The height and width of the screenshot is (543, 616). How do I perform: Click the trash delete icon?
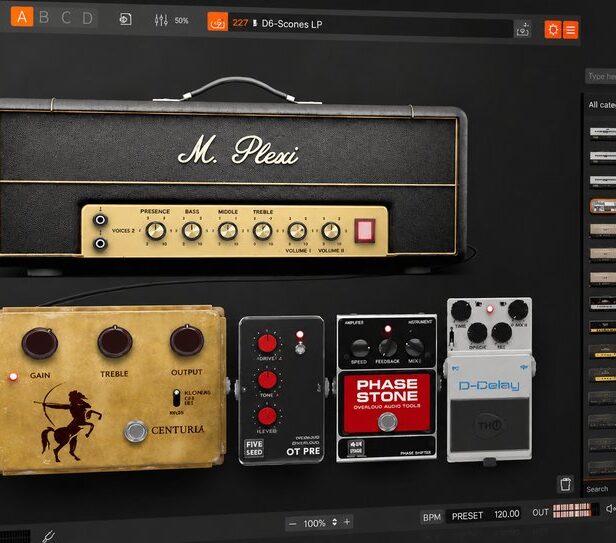[x=566, y=484]
